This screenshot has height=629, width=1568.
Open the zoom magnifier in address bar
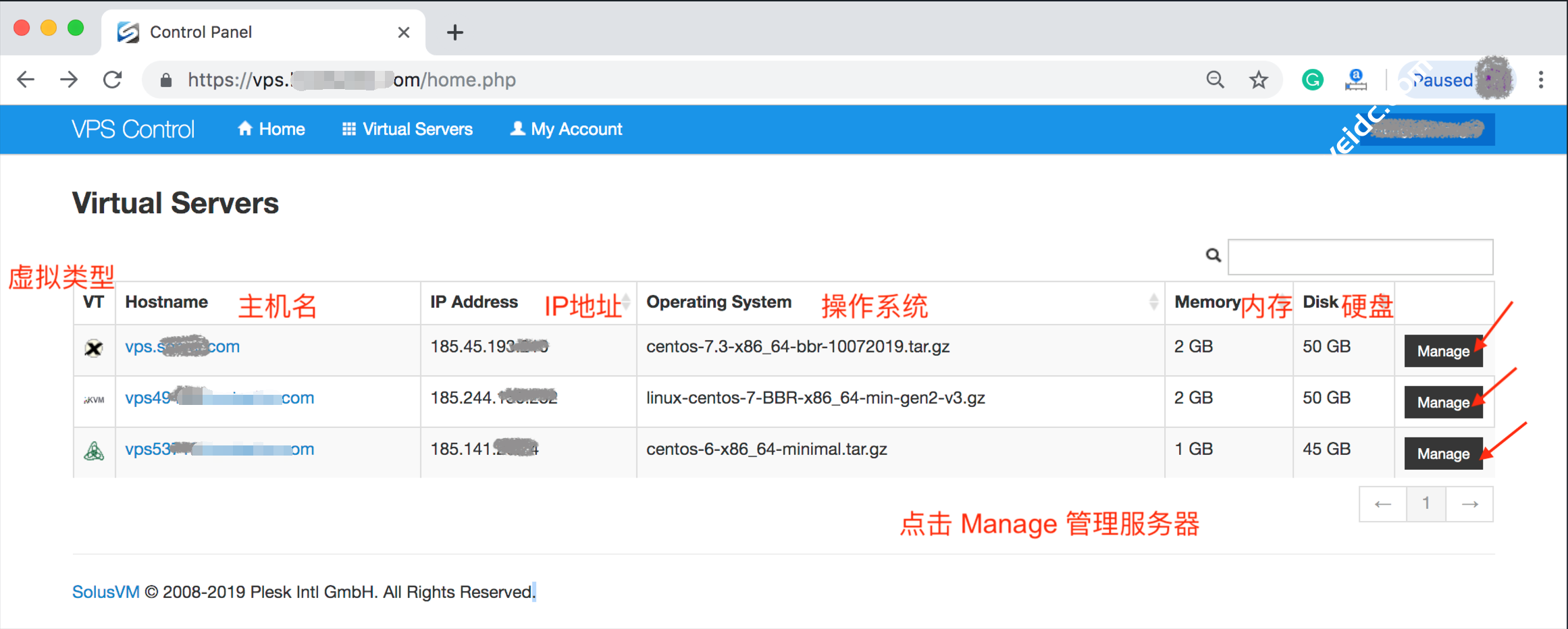pos(1215,80)
